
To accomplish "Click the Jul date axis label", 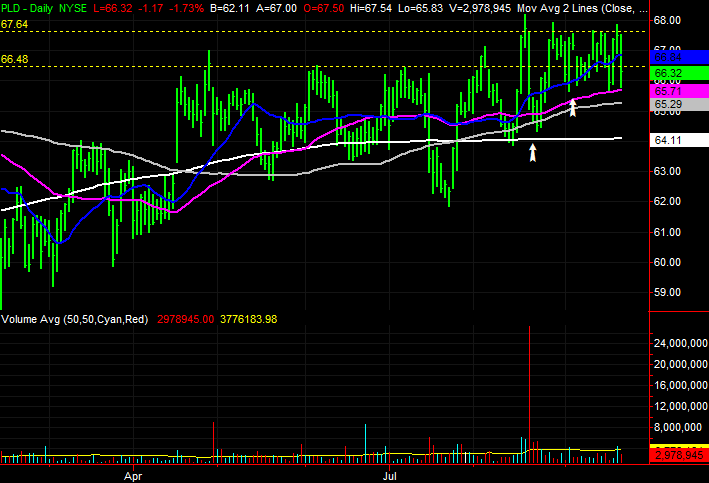I will click(389, 476).
